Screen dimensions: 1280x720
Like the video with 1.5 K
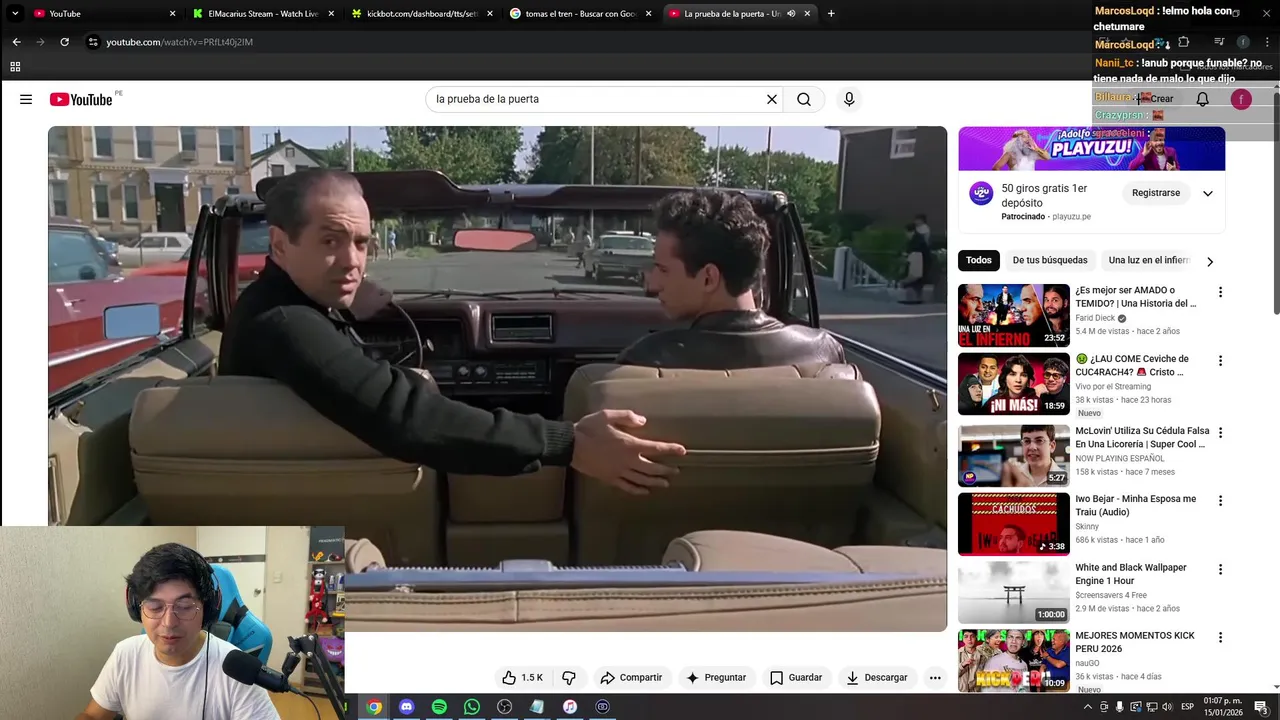522,677
